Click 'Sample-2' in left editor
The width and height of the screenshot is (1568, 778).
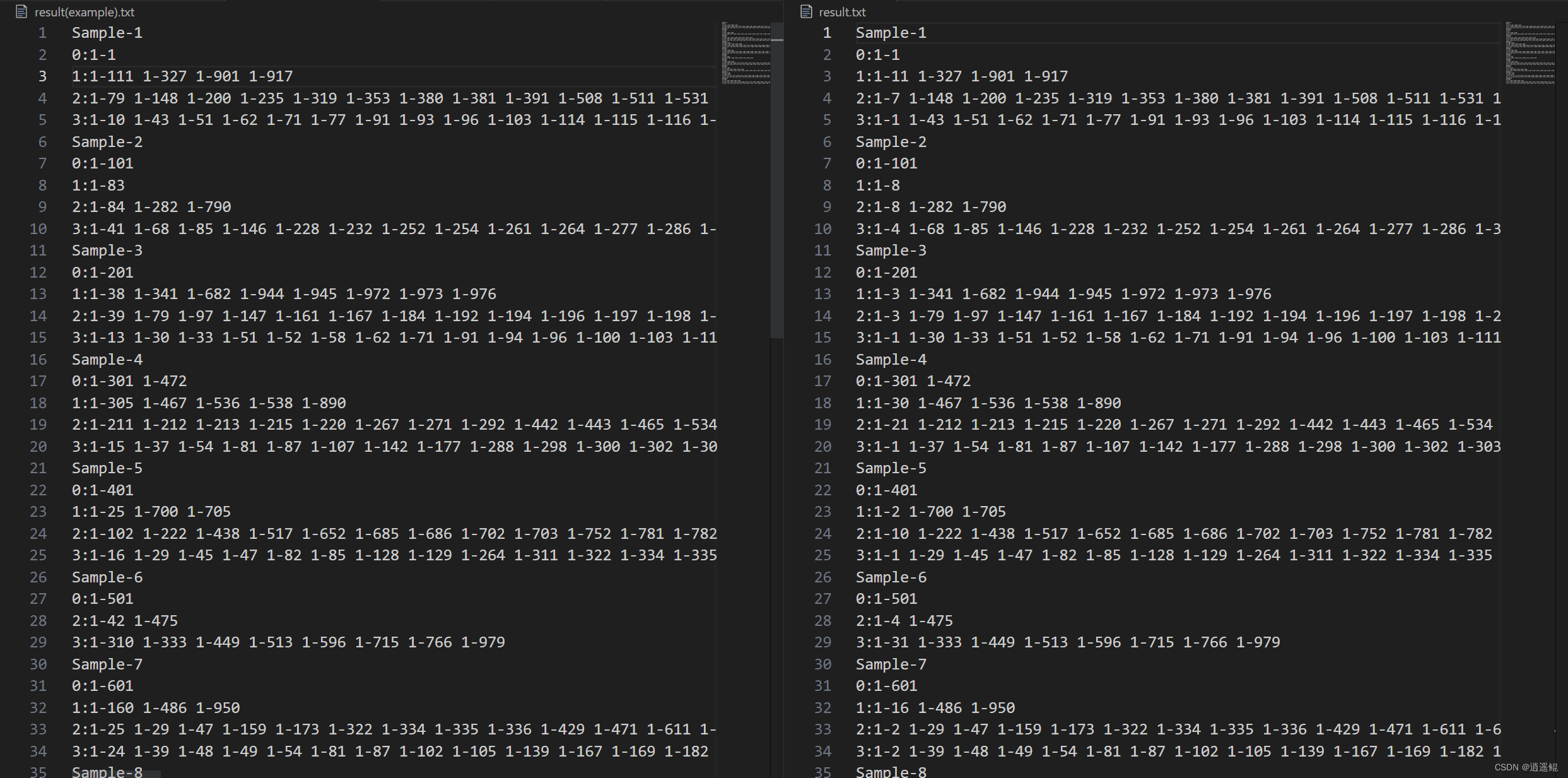pos(107,142)
